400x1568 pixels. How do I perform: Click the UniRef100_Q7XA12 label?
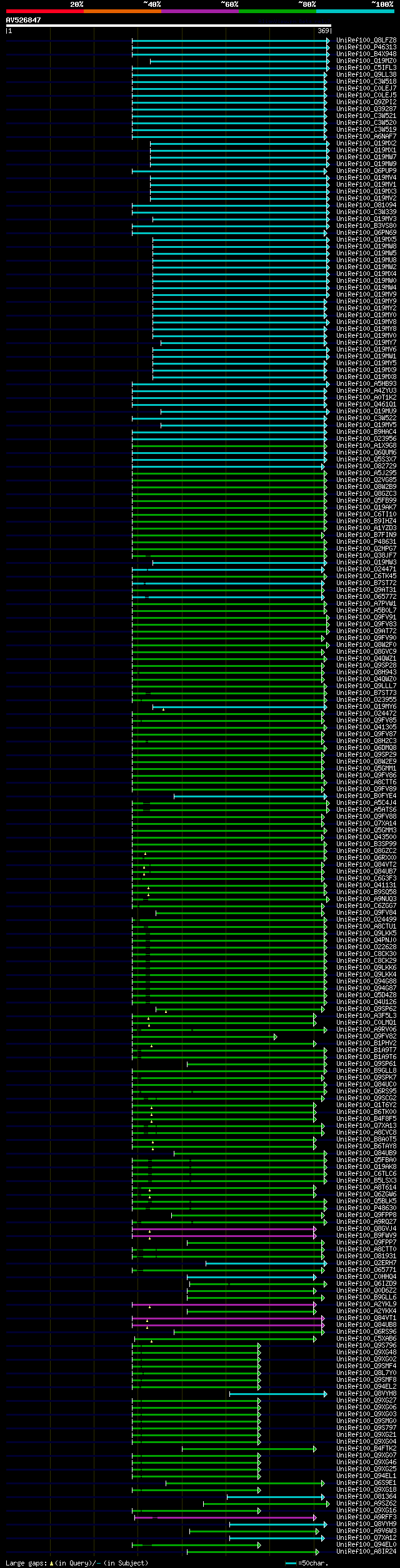366,1538
